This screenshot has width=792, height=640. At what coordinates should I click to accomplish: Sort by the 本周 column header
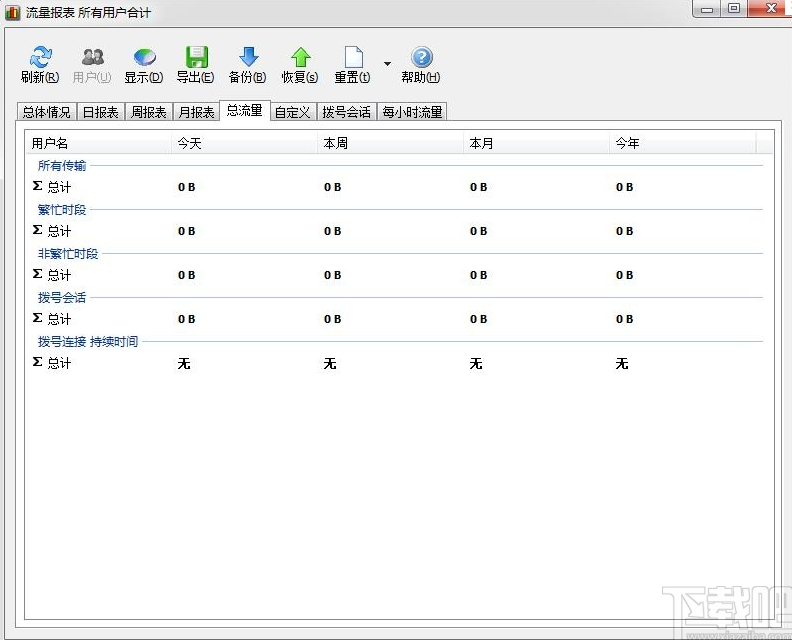[390, 143]
